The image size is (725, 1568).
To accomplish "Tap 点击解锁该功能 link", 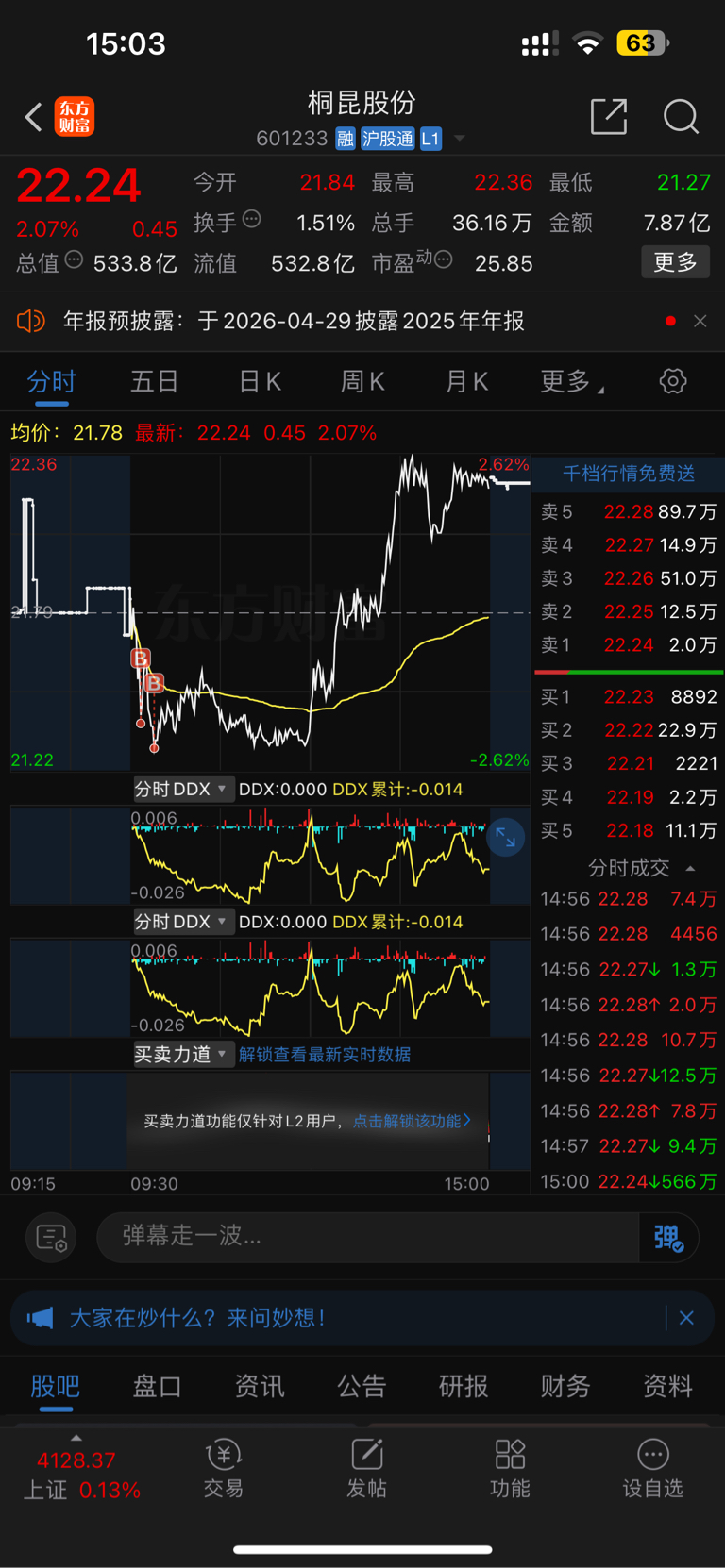I will (412, 1121).
